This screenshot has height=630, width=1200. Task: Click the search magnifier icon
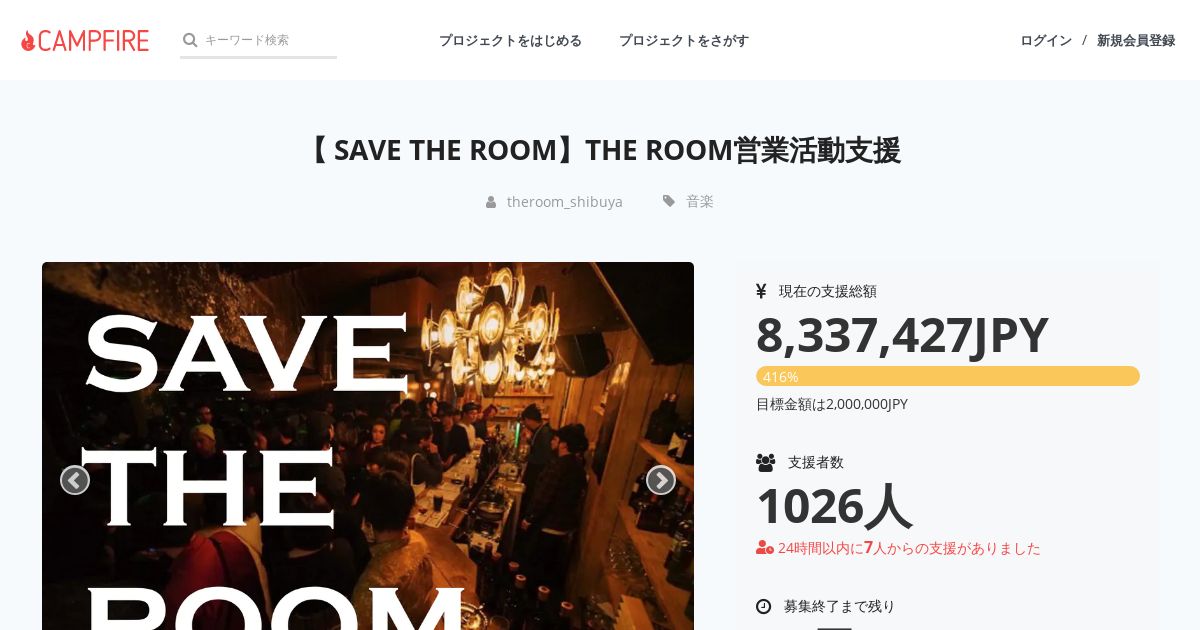click(190, 40)
